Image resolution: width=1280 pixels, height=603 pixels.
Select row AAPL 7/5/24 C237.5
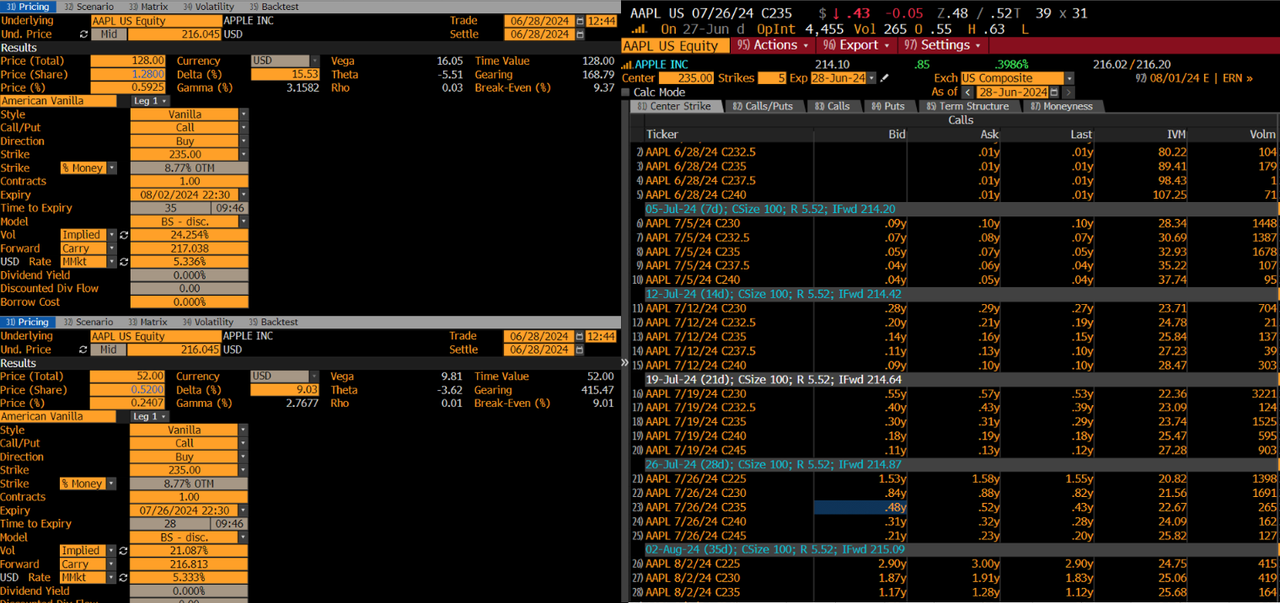point(955,266)
